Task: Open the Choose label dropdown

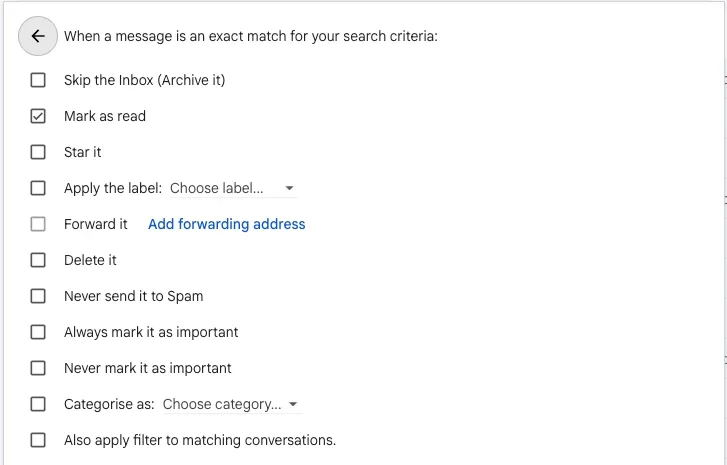Action: coord(231,188)
